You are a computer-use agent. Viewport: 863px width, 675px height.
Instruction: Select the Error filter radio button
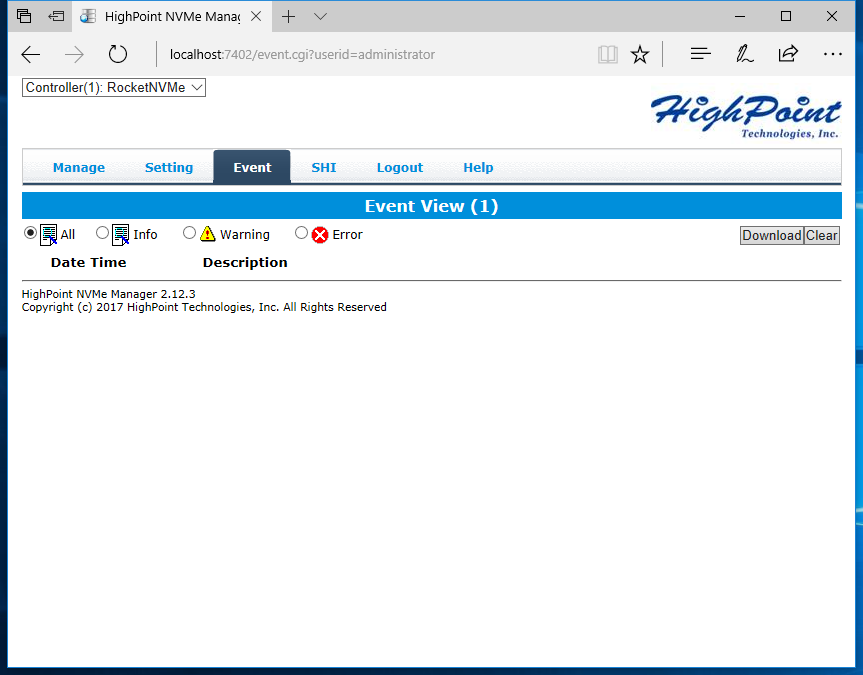(x=301, y=233)
